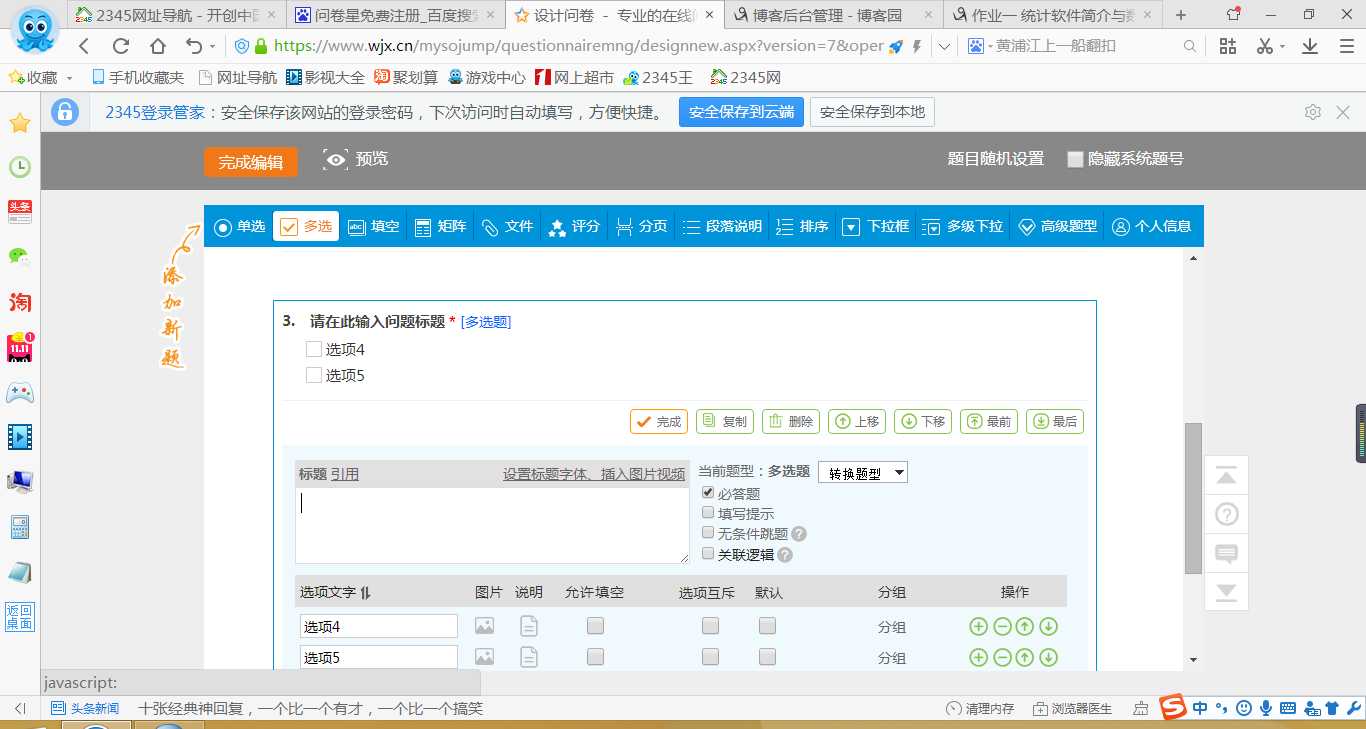
Task: Toggle 允许填空 checkbox for 选项4
Action: (595, 626)
